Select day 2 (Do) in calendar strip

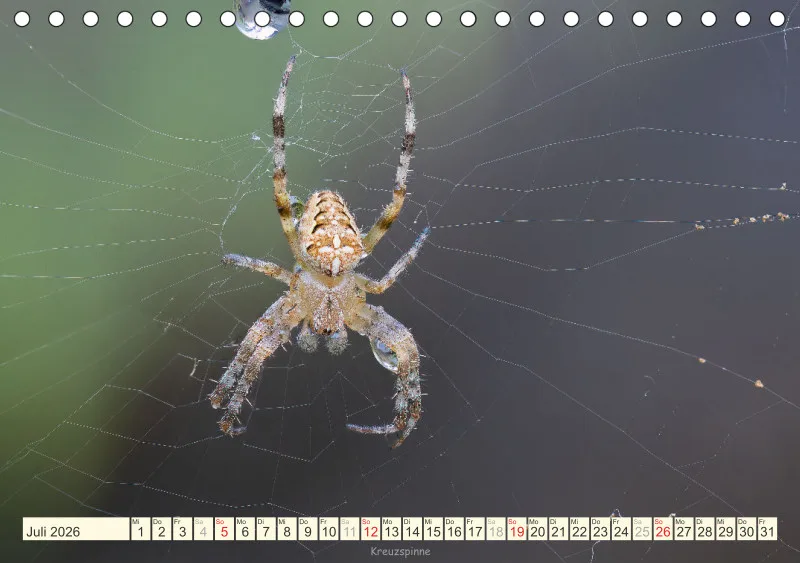161,529
